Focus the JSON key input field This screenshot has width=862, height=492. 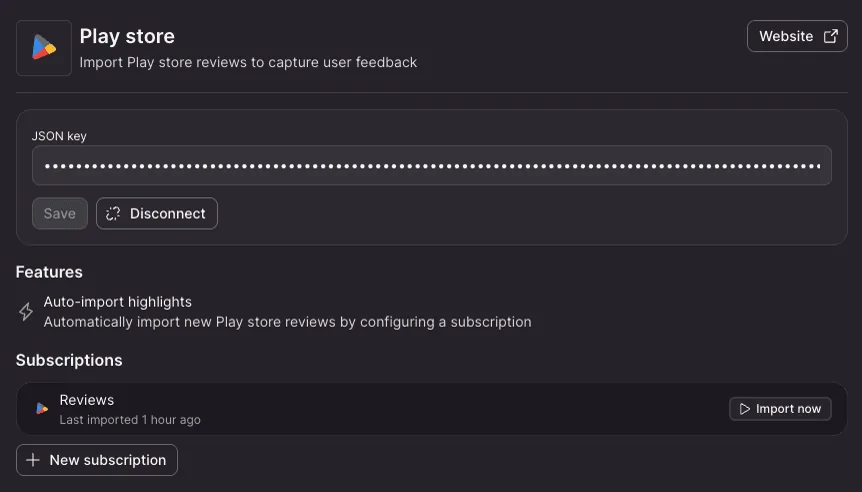click(x=432, y=165)
